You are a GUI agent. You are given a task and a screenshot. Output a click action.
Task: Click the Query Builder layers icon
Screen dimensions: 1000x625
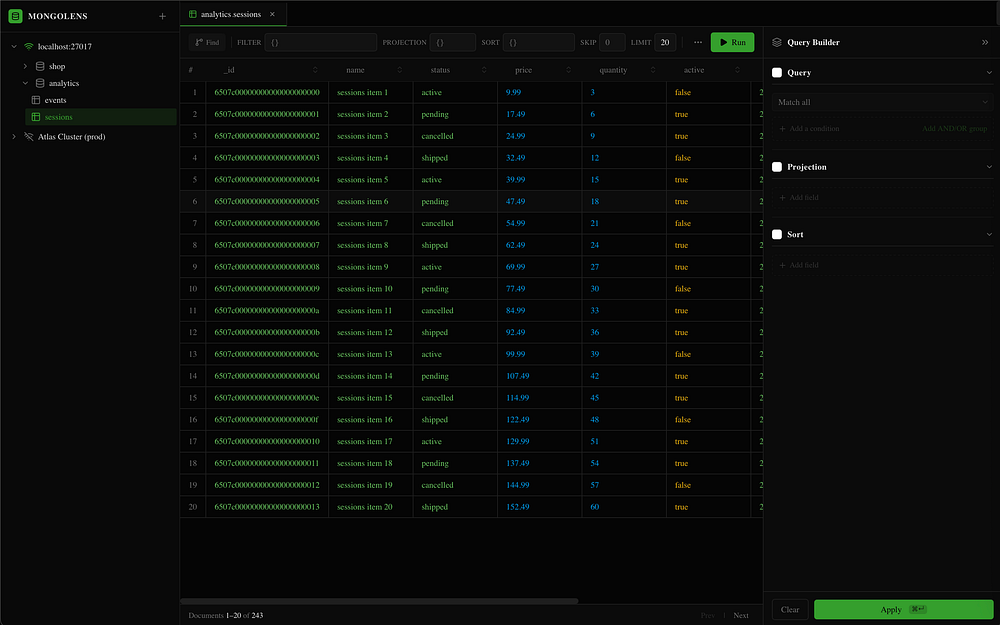tap(777, 43)
